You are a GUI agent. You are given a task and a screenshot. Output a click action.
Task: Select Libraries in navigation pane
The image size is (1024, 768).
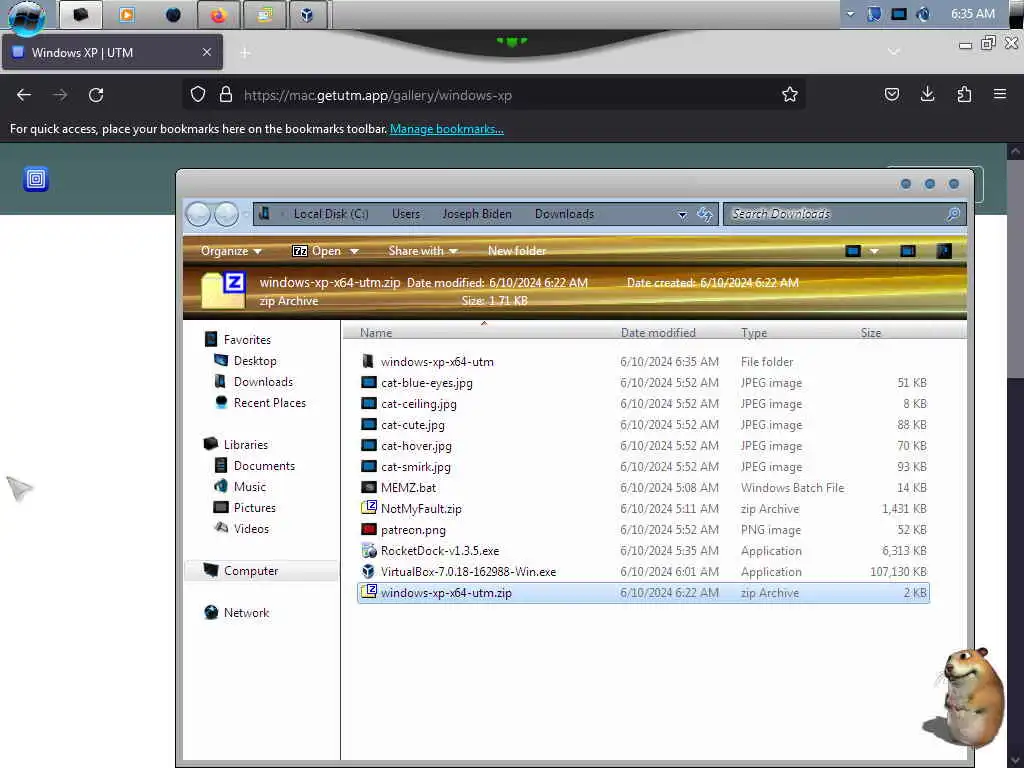(236, 444)
